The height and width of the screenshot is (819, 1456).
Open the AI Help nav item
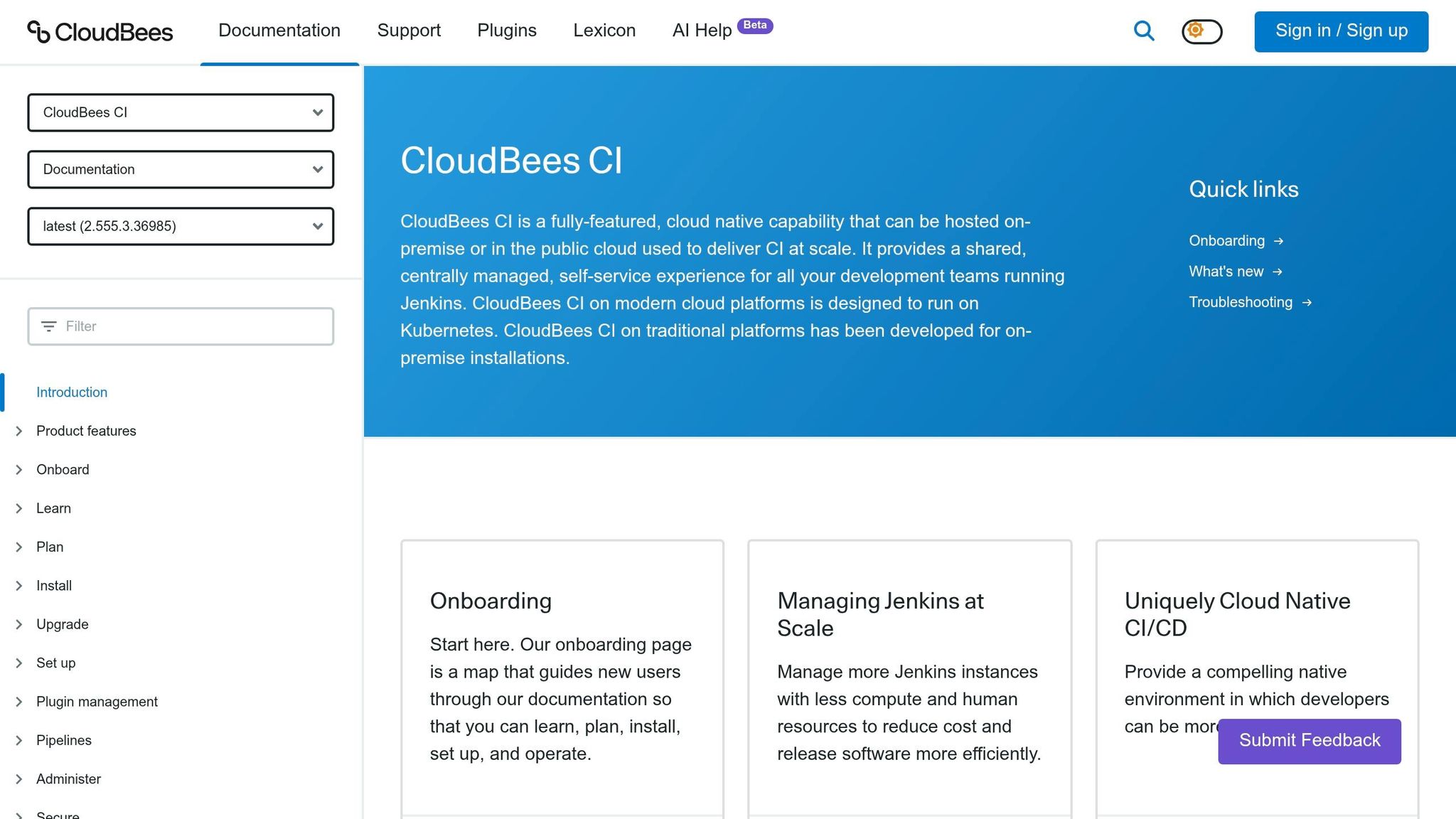point(702,31)
